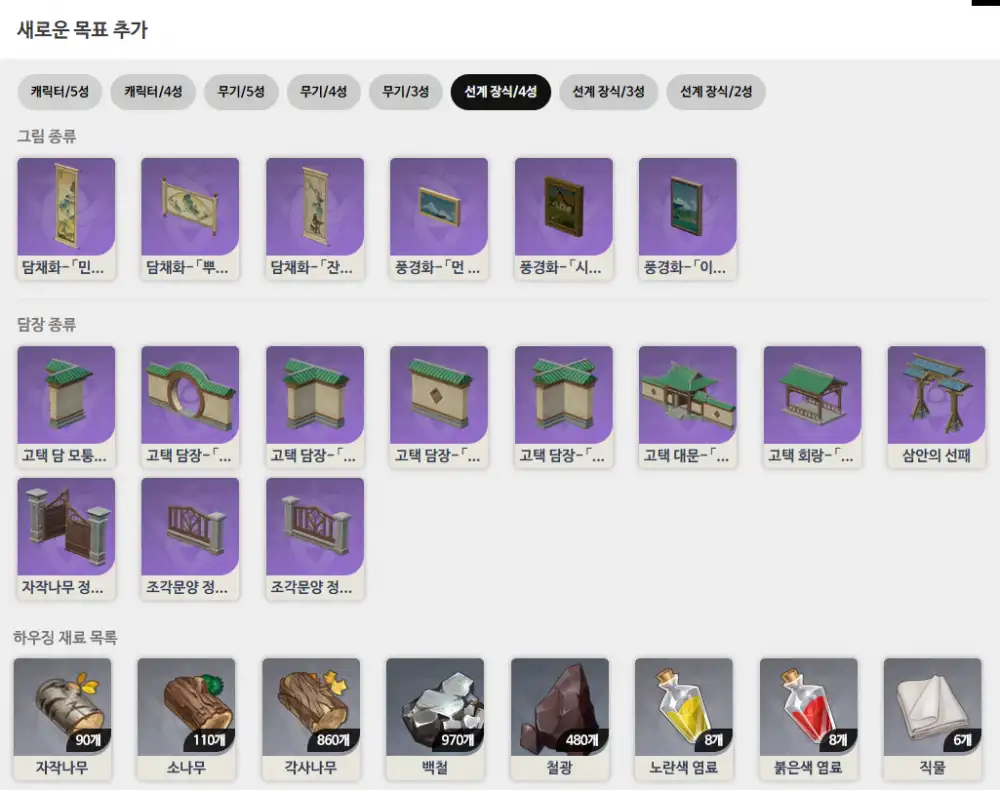Open the 선계 장식/2성 tab
This screenshot has width=1000, height=790.
716,92
